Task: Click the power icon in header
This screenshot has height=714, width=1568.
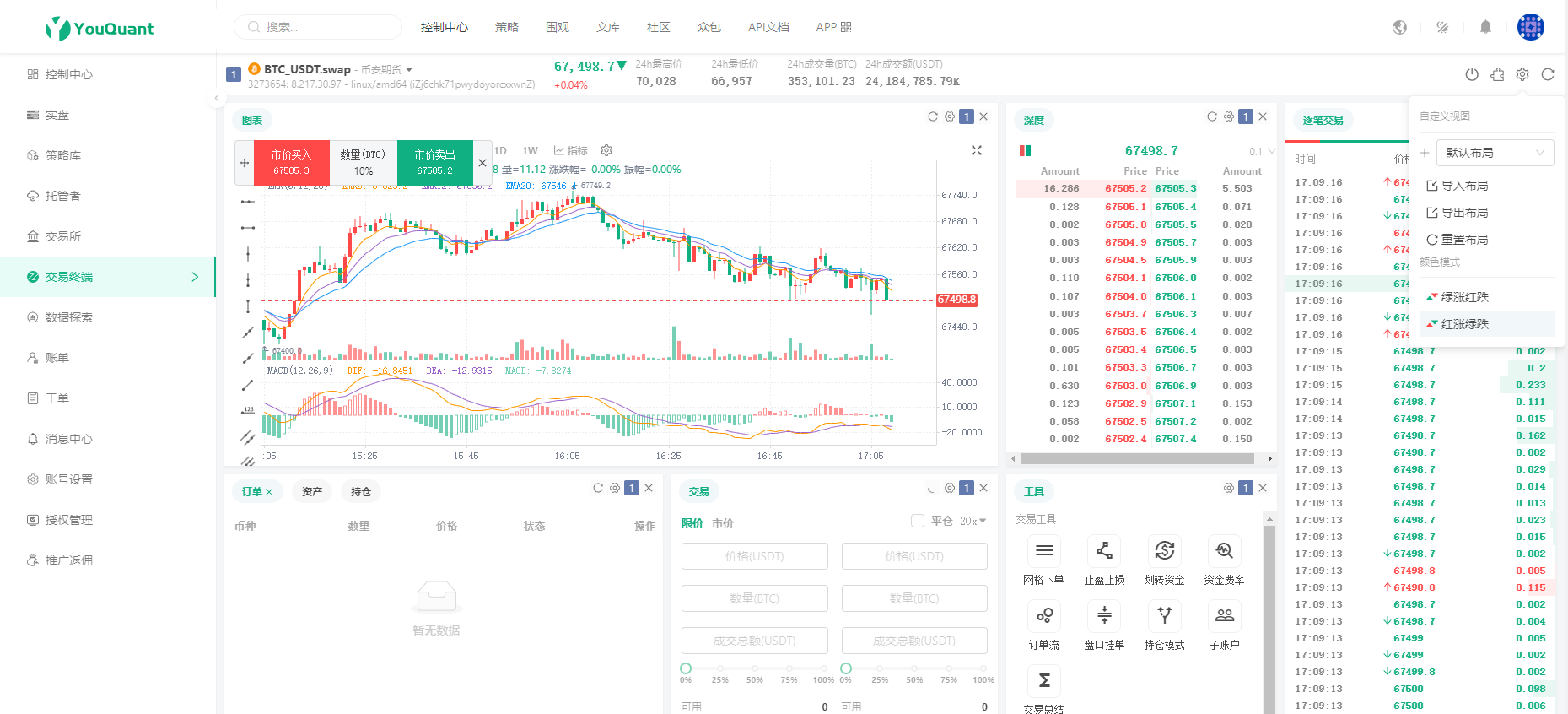Action: tap(1472, 74)
